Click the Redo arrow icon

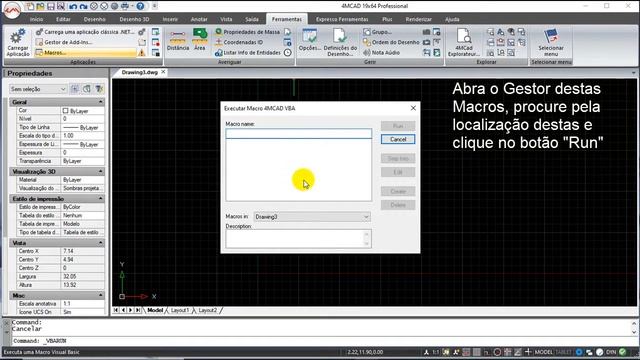point(83,6)
